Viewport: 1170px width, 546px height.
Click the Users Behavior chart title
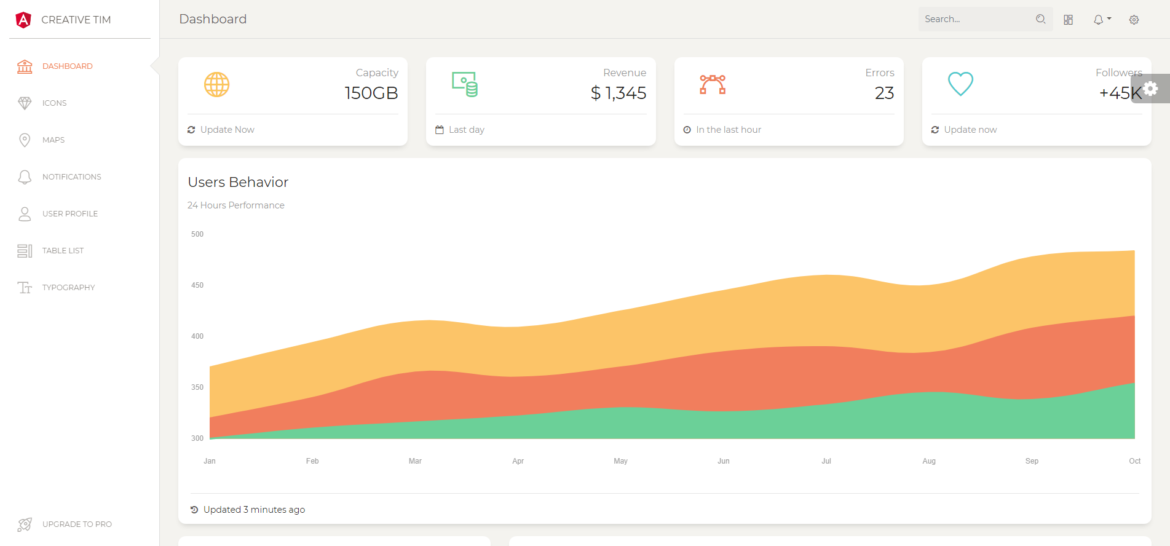(x=238, y=182)
